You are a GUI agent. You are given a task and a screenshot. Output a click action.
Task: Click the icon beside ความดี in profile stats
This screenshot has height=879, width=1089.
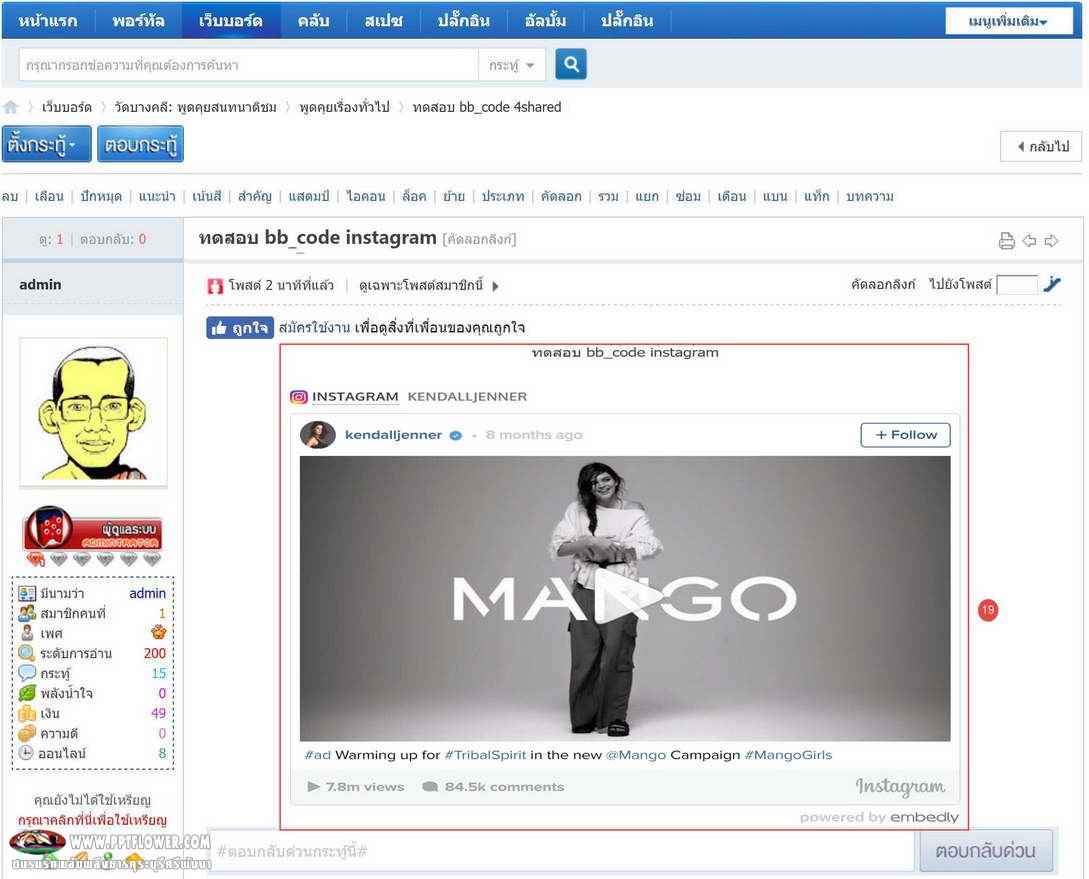pyautogui.click(x=27, y=733)
